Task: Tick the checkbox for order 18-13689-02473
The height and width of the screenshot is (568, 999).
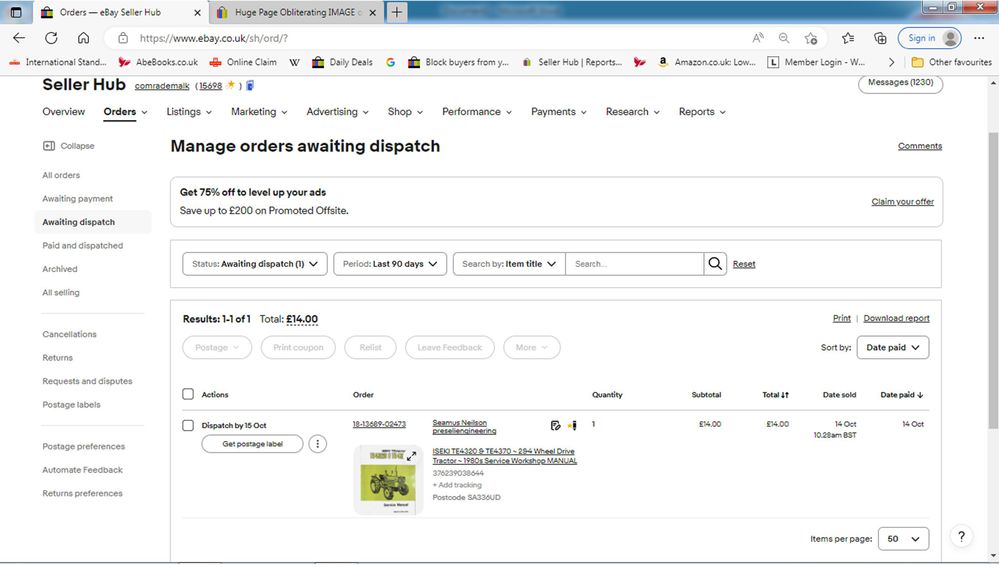Action: (x=188, y=425)
